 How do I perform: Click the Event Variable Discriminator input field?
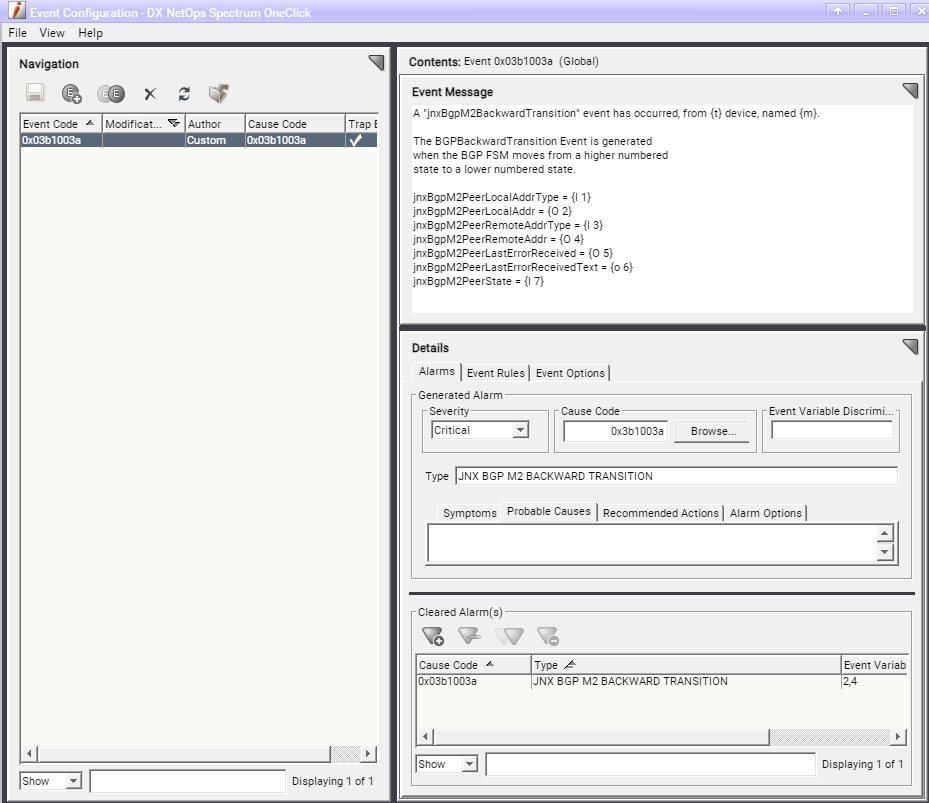point(832,430)
